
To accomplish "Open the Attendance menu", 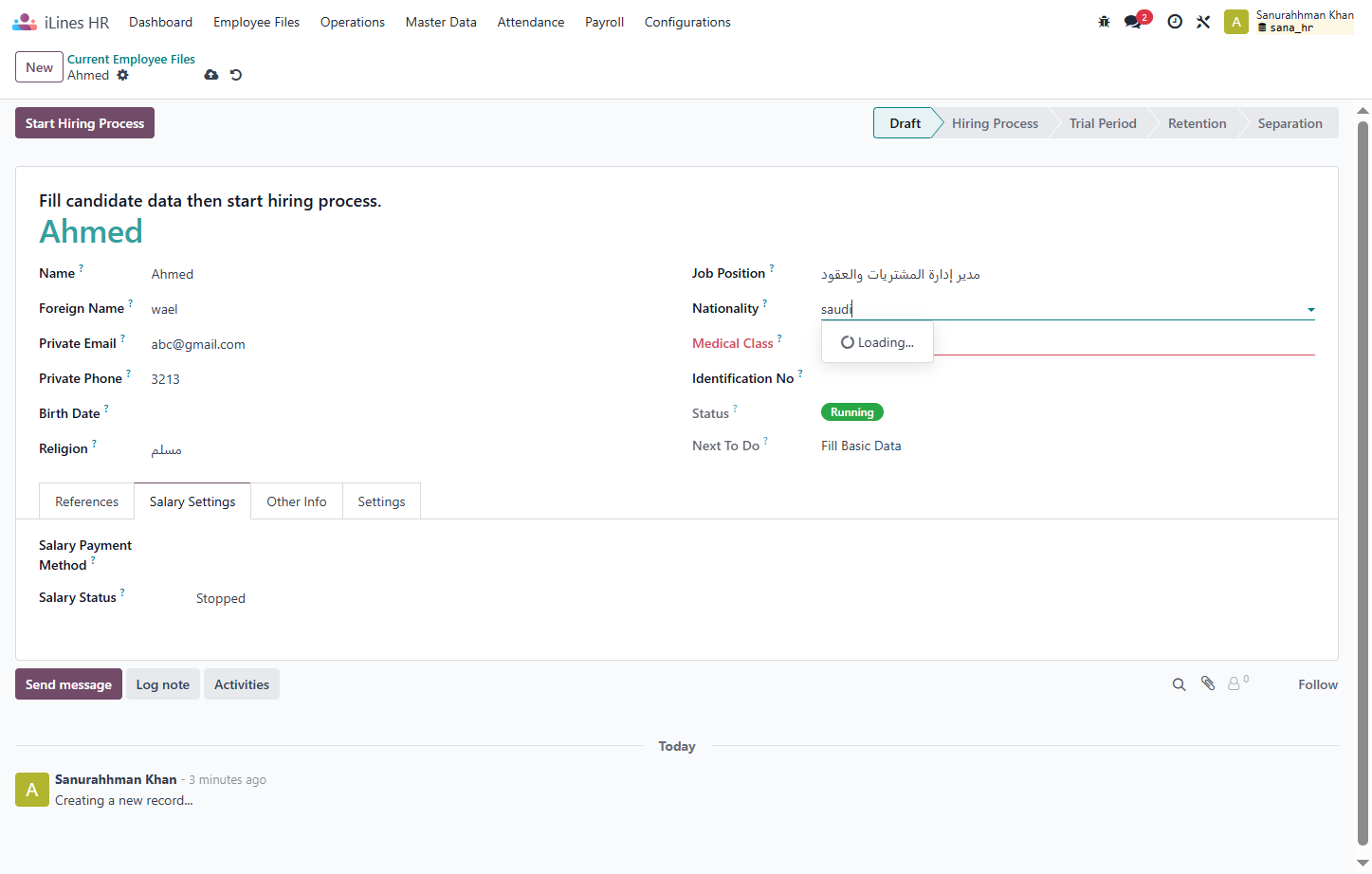I will [531, 22].
